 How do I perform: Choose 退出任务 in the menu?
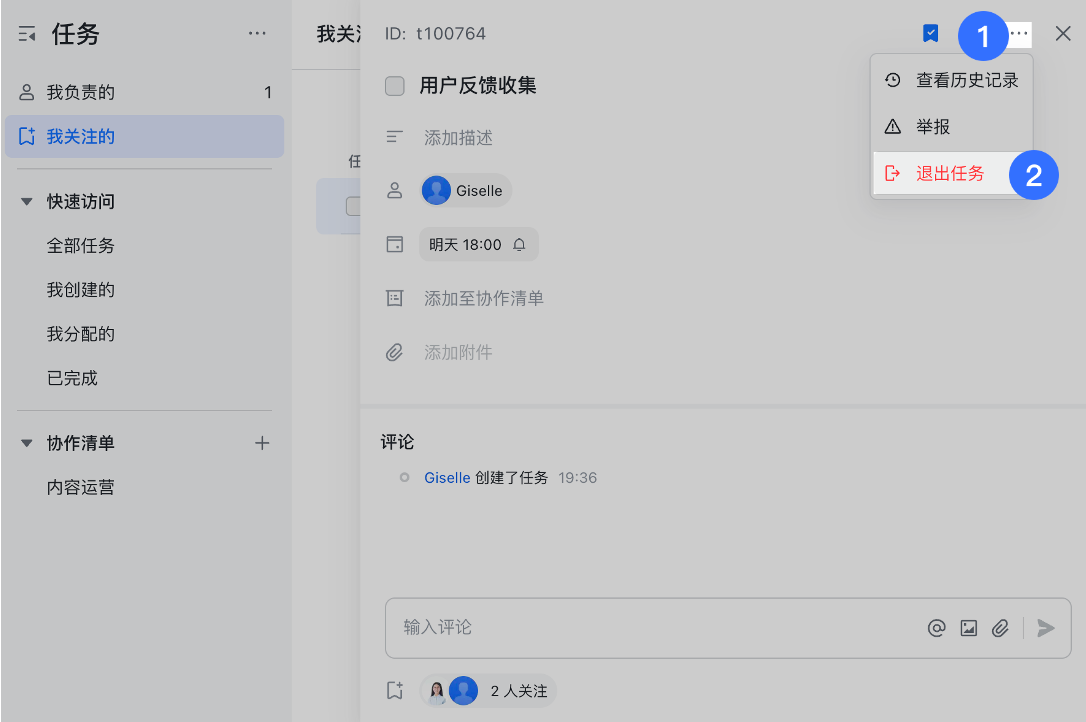point(949,174)
